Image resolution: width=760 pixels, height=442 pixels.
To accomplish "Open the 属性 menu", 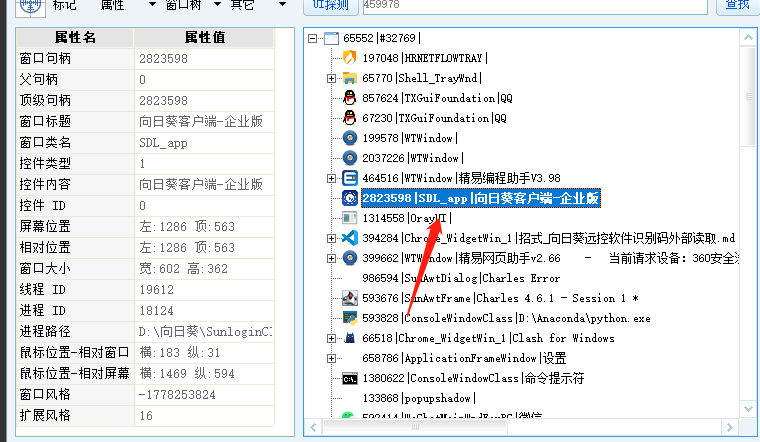I will coord(112,5).
